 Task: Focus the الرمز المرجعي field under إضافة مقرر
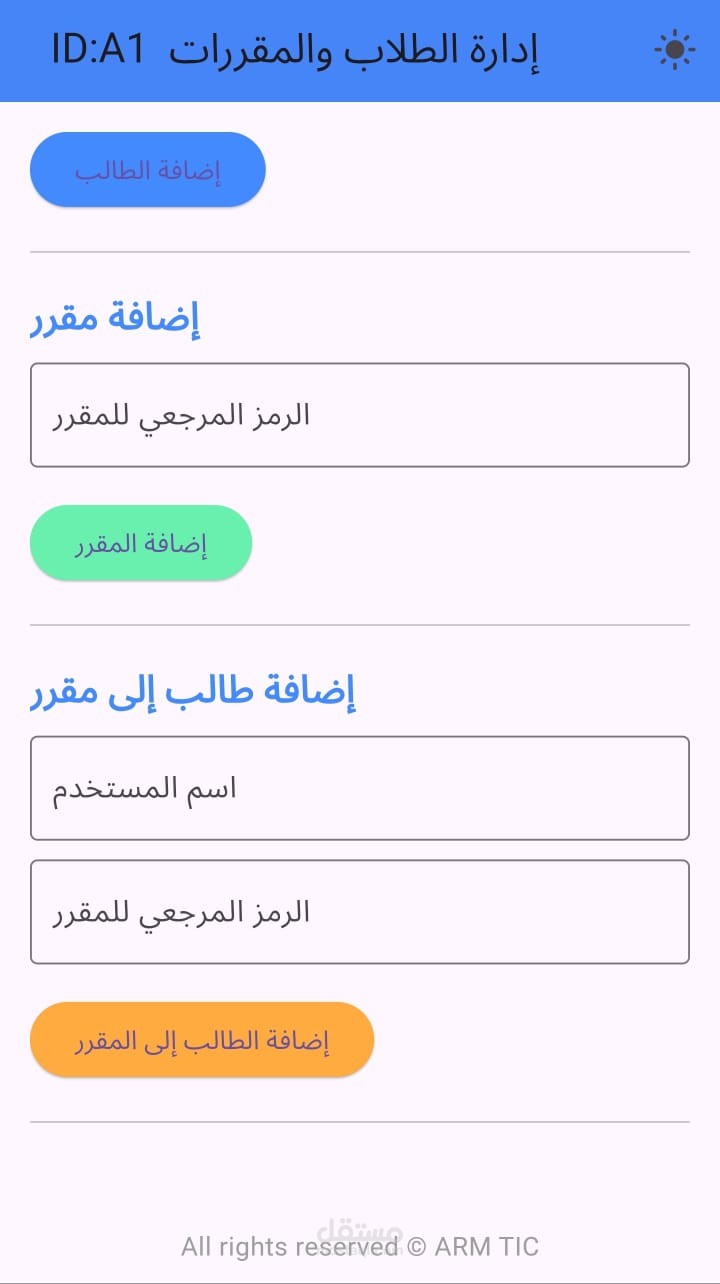(360, 415)
